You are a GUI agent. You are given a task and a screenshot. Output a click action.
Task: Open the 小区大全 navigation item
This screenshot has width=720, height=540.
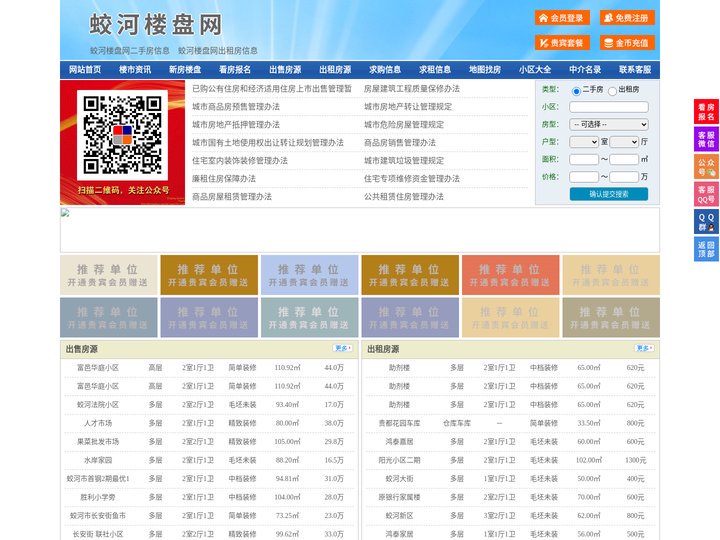pyautogui.click(x=535, y=70)
